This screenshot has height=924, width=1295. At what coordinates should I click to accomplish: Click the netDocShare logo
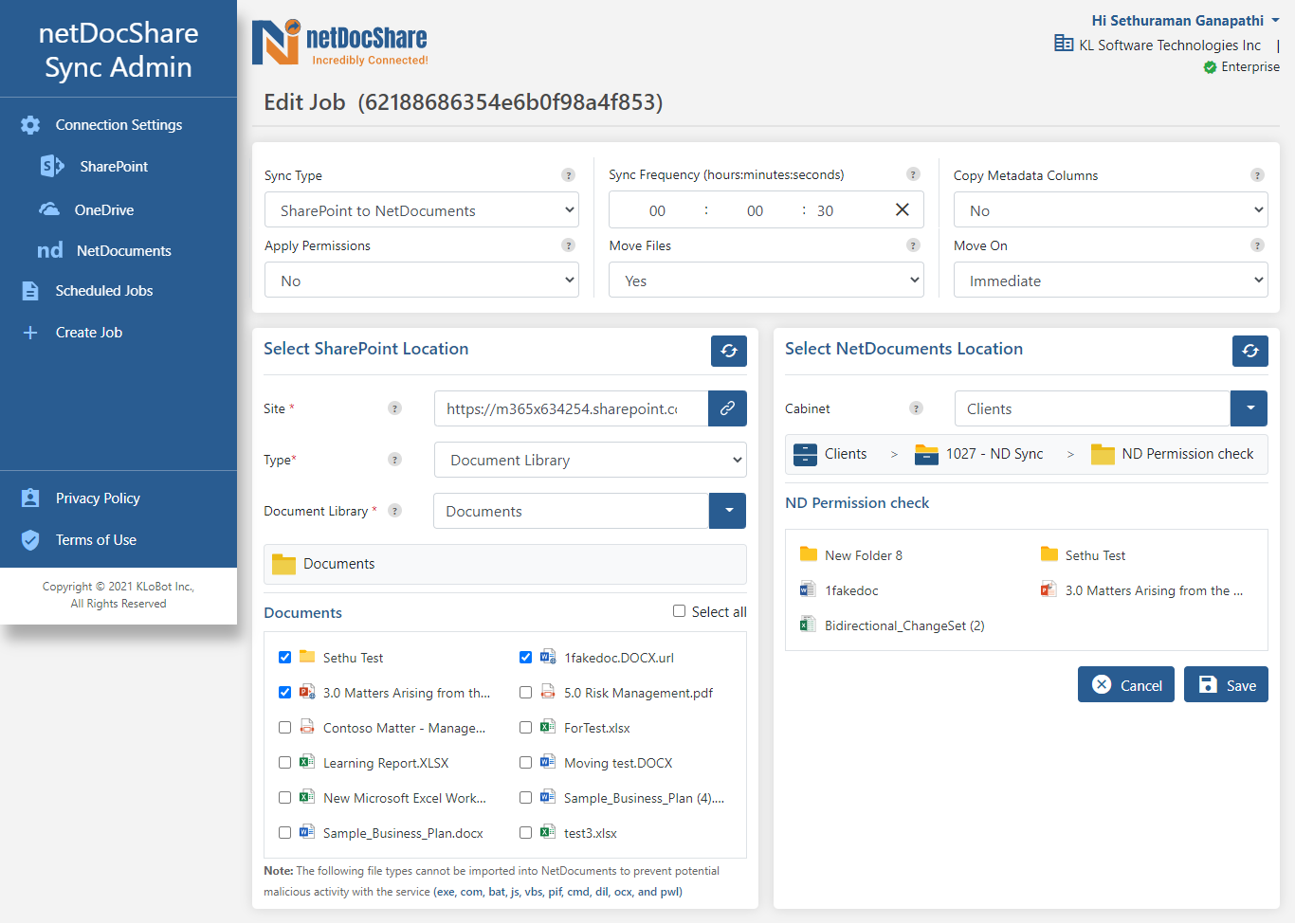coord(340,43)
